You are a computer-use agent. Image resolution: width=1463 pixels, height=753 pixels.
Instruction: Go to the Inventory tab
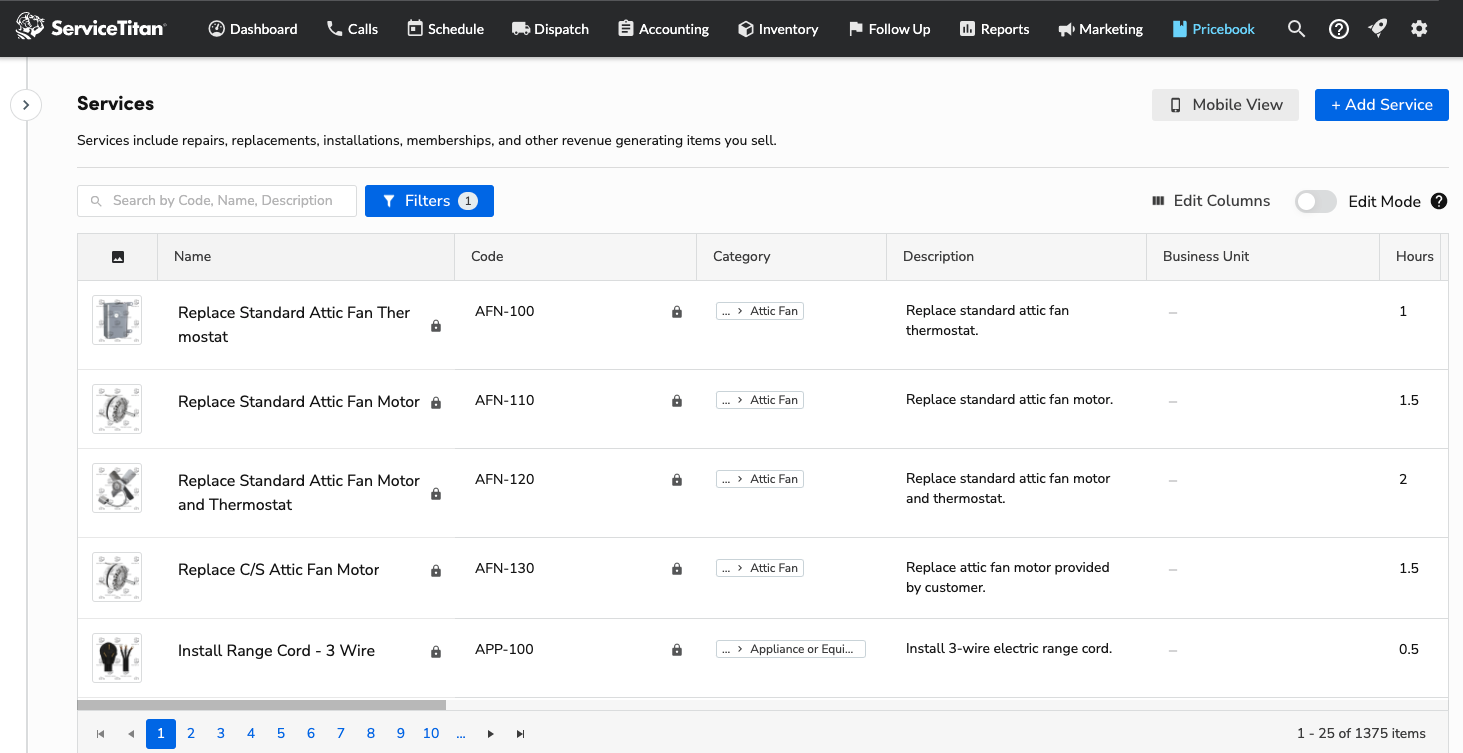point(777,29)
